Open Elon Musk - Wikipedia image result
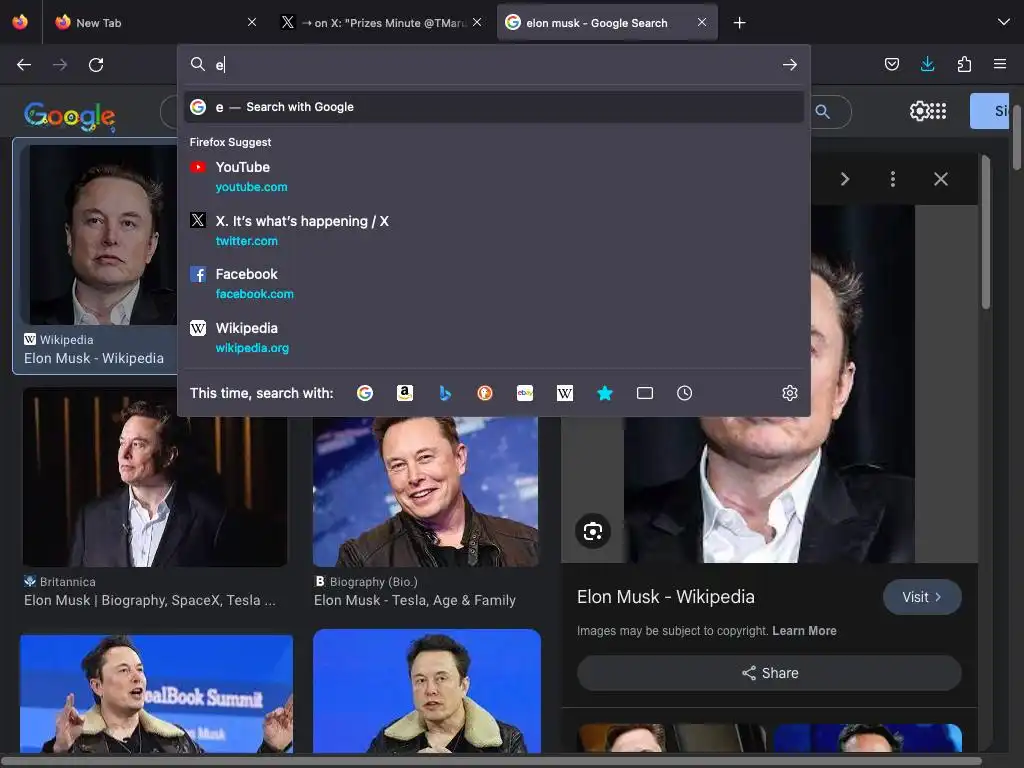Image resolution: width=1024 pixels, height=768 pixels. pos(95,256)
